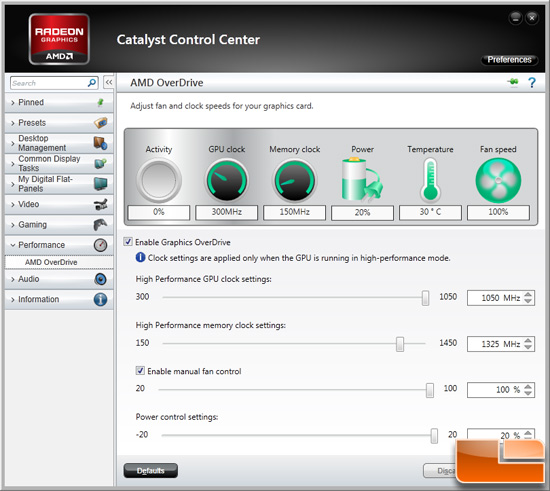This screenshot has height=491, width=550.
Task: Click the Activity gauge dial
Action: (x=159, y=180)
